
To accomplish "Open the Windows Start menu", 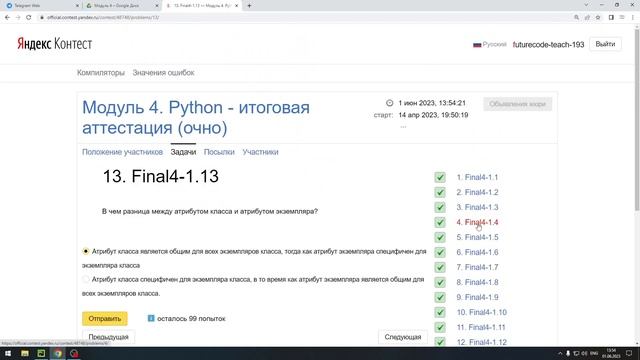I will [8, 353].
